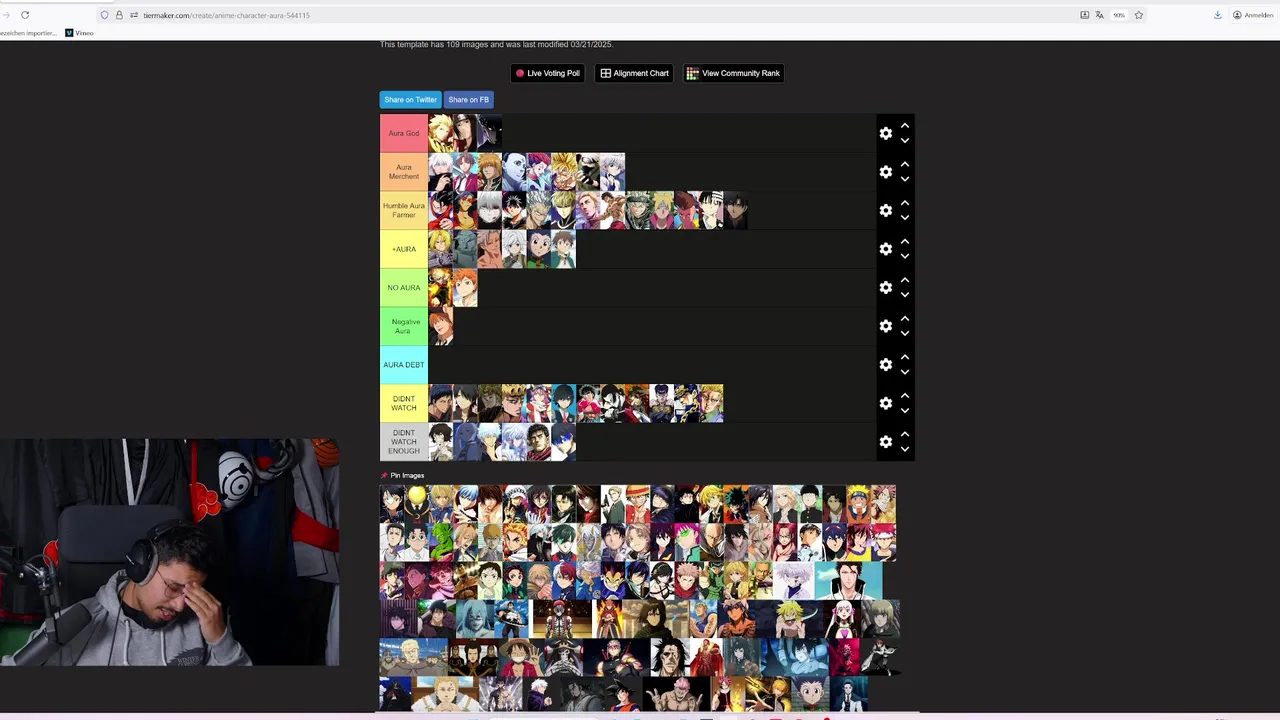Screen dimensions: 1280x720
Task: Click the translate page icon
Action: pyautogui.click(x=1099, y=15)
